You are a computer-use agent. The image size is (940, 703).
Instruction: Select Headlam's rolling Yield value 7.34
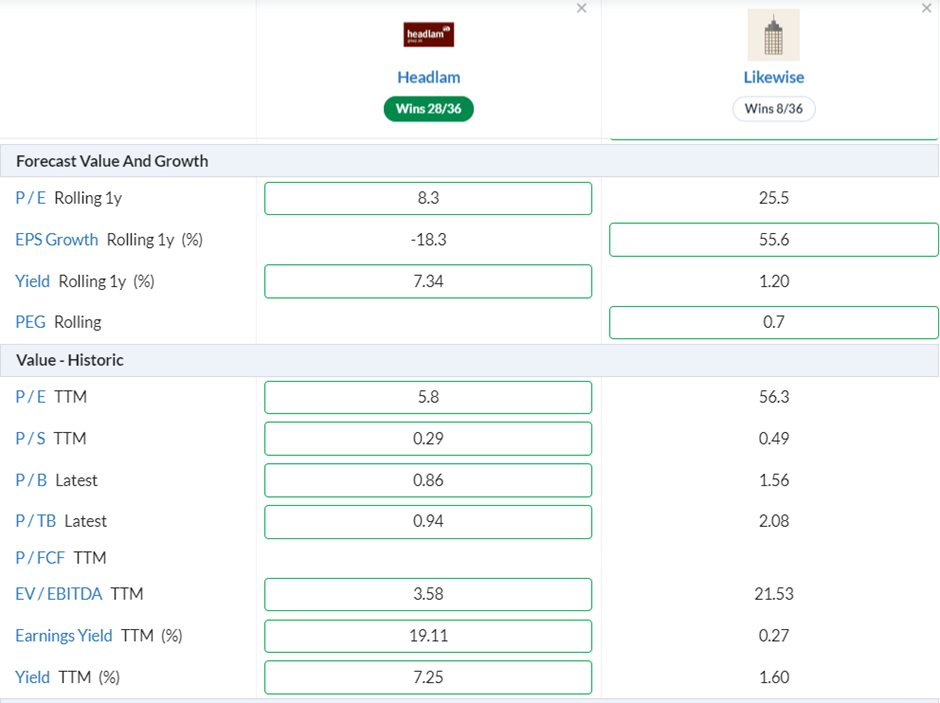tap(428, 281)
